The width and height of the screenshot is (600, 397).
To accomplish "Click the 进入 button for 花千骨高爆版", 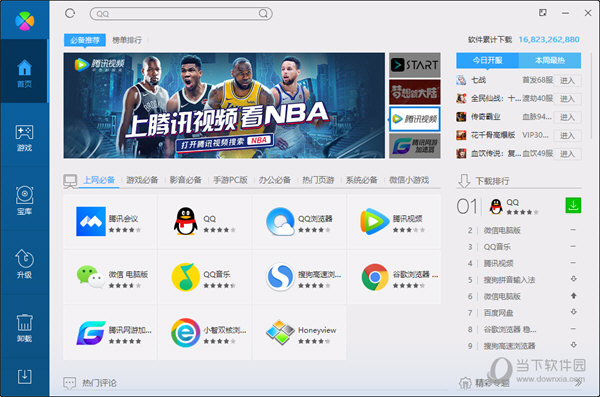I will 567,136.
